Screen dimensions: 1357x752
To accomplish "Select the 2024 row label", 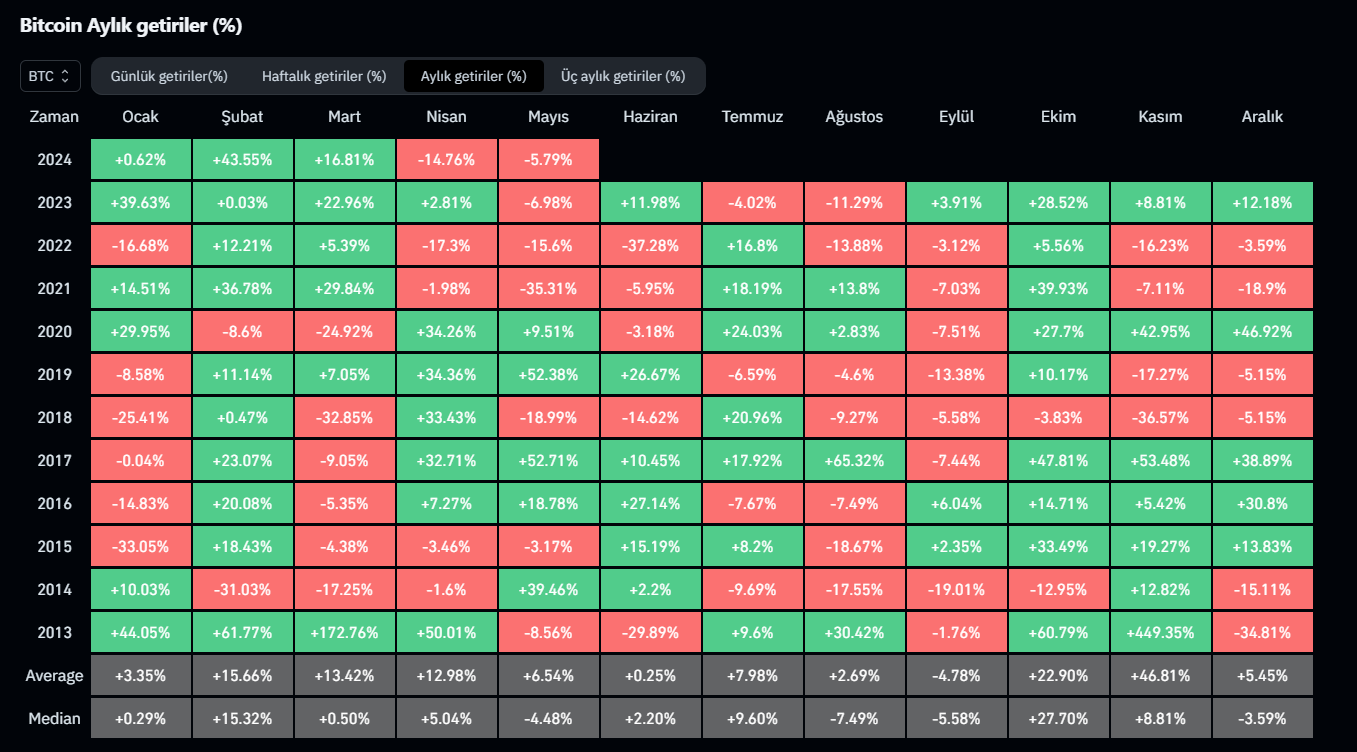I will click(54, 160).
